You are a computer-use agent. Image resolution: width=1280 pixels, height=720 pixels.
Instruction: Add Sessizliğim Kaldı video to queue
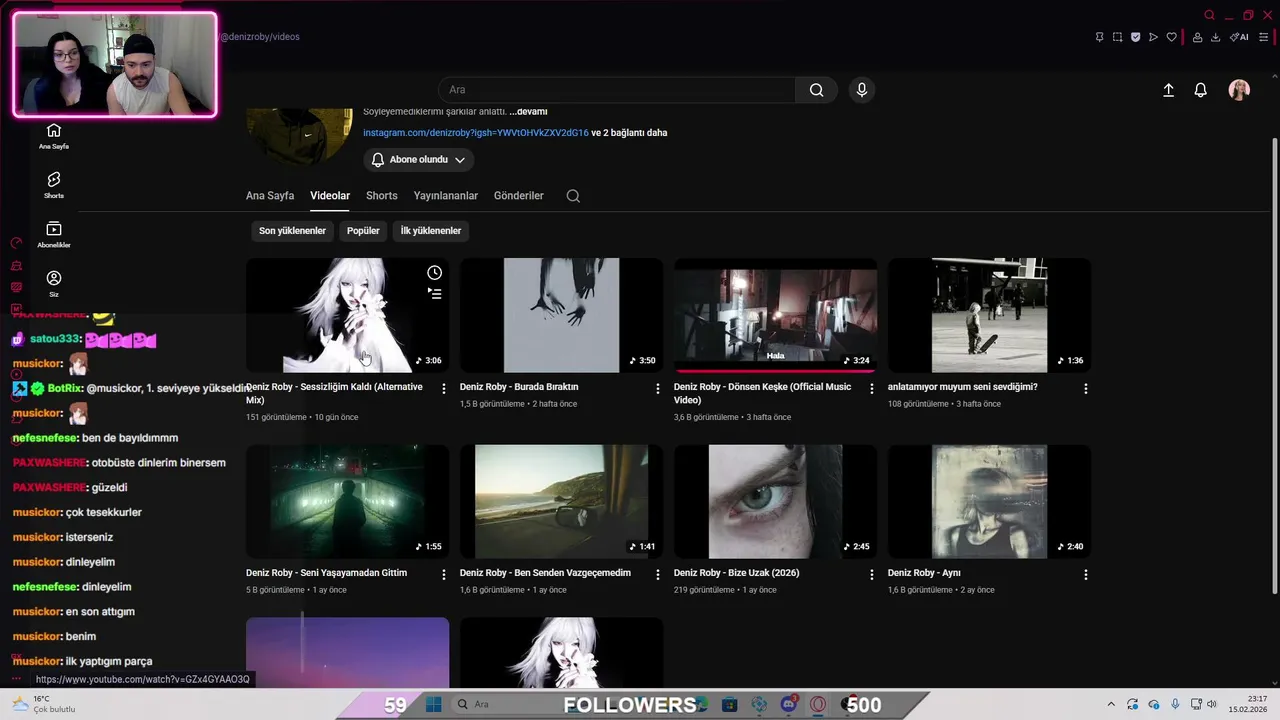pyautogui.click(x=434, y=294)
